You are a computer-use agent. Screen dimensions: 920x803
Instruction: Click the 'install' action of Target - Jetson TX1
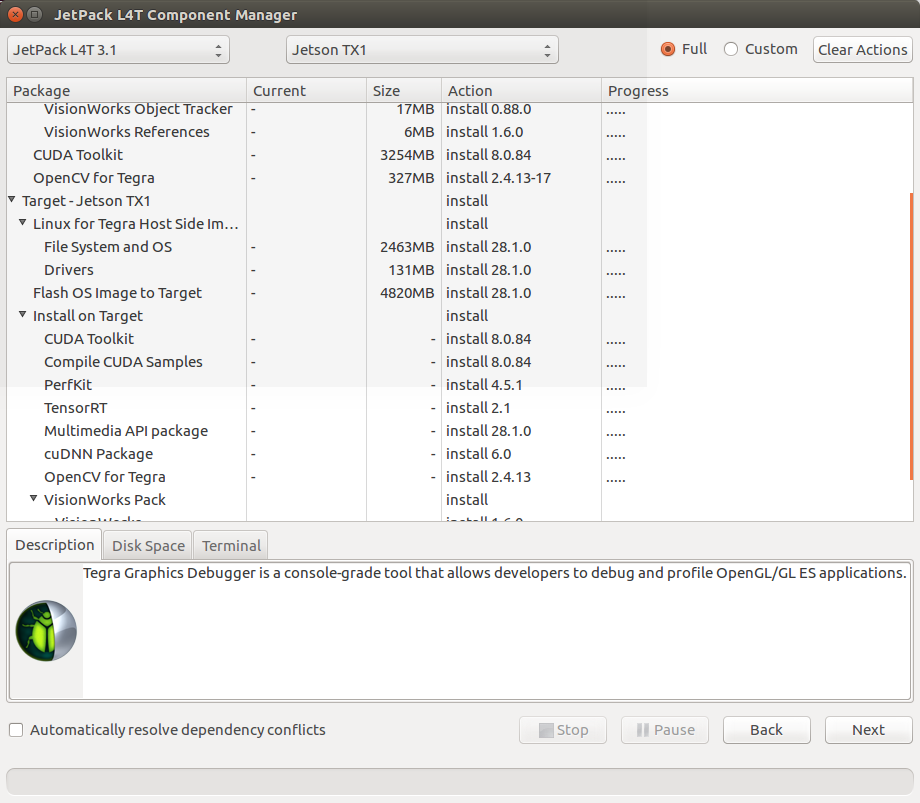coord(466,201)
